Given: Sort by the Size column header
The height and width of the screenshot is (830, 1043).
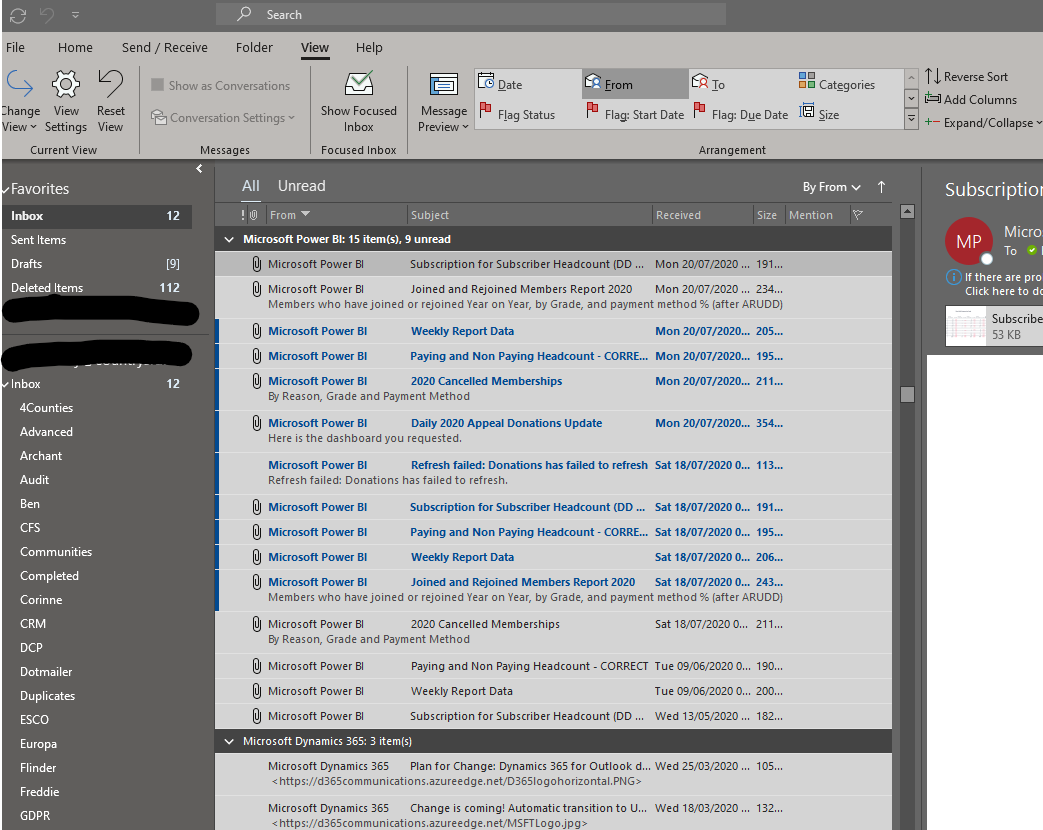Looking at the screenshot, I should pyautogui.click(x=767, y=215).
